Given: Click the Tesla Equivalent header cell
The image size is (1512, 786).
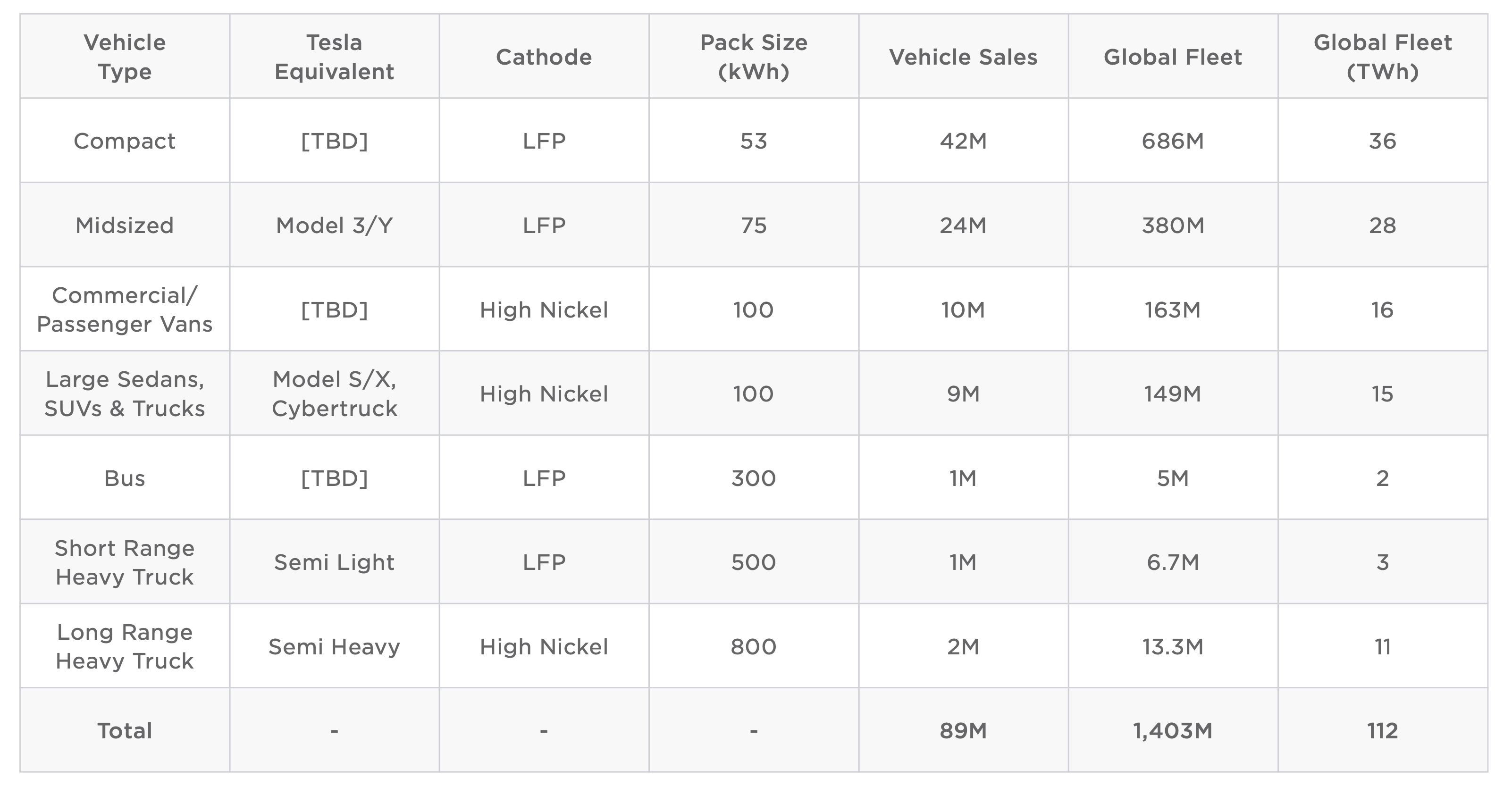Looking at the screenshot, I should [x=334, y=57].
